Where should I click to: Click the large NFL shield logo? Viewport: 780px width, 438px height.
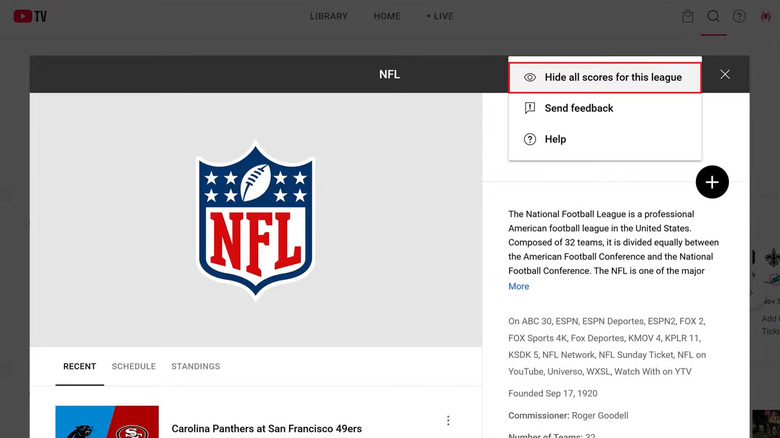(256, 220)
